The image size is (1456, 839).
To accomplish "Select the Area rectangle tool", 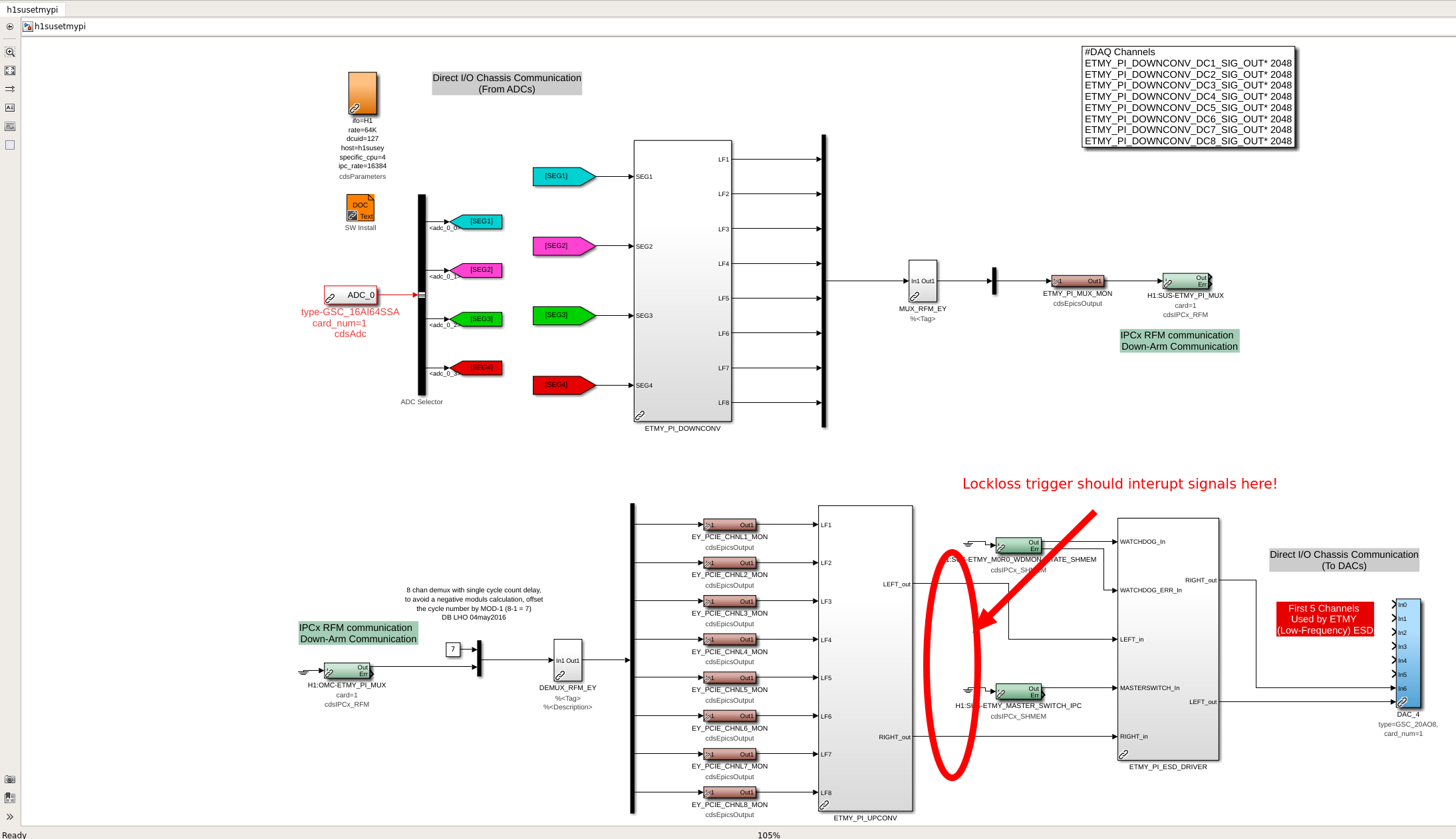I will (x=10, y=145).
